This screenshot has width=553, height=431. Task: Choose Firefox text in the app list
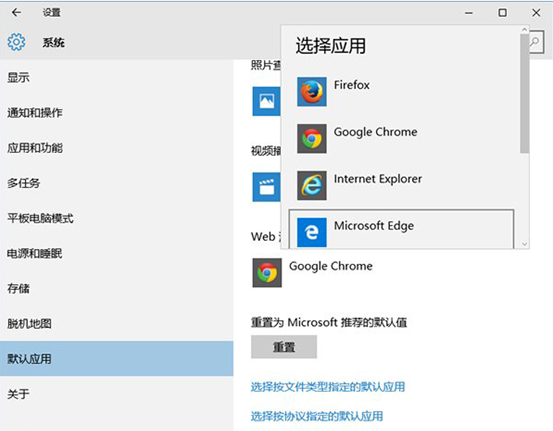352,85
